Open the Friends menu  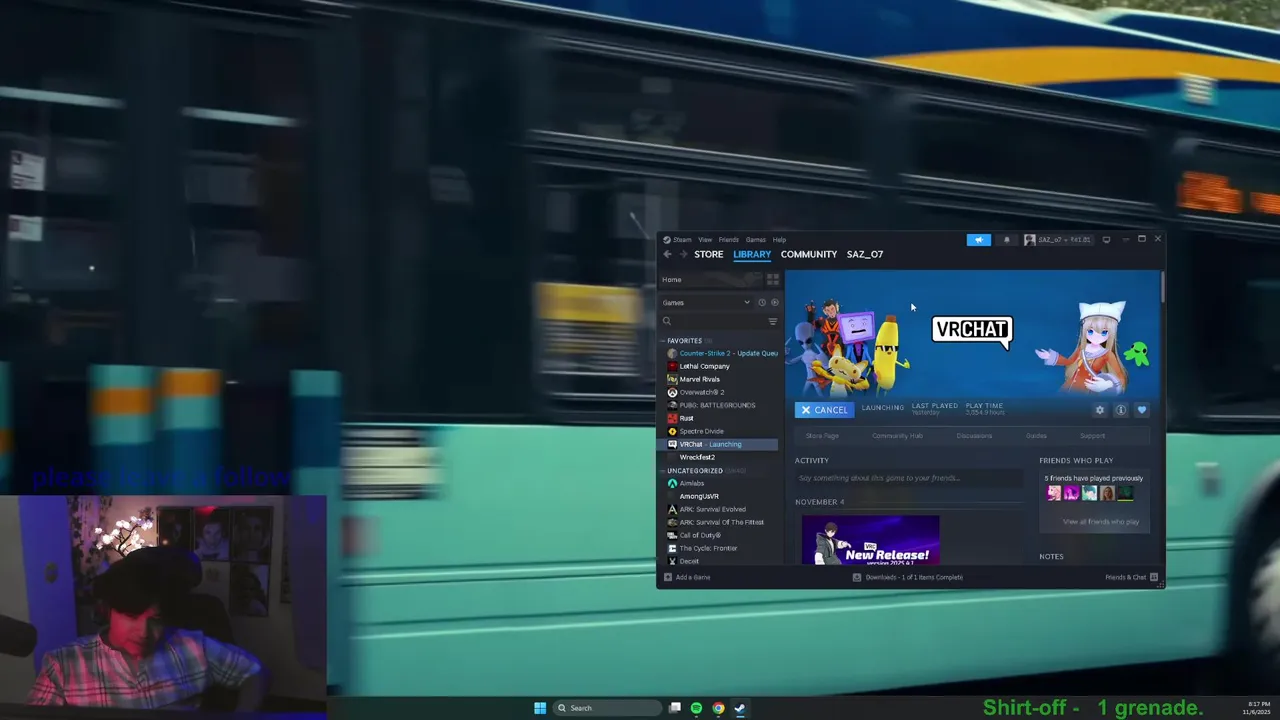[728, 240]
